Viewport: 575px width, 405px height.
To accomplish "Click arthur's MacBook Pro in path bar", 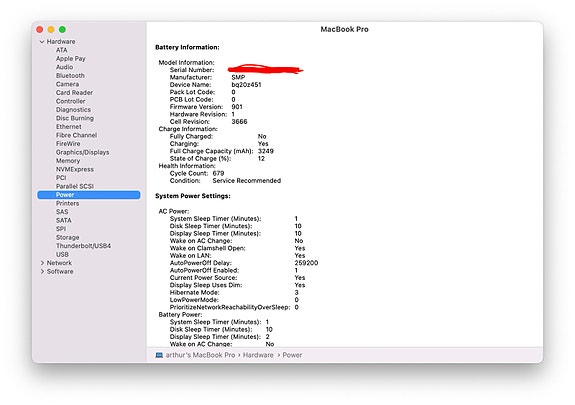I will [200, 355].
